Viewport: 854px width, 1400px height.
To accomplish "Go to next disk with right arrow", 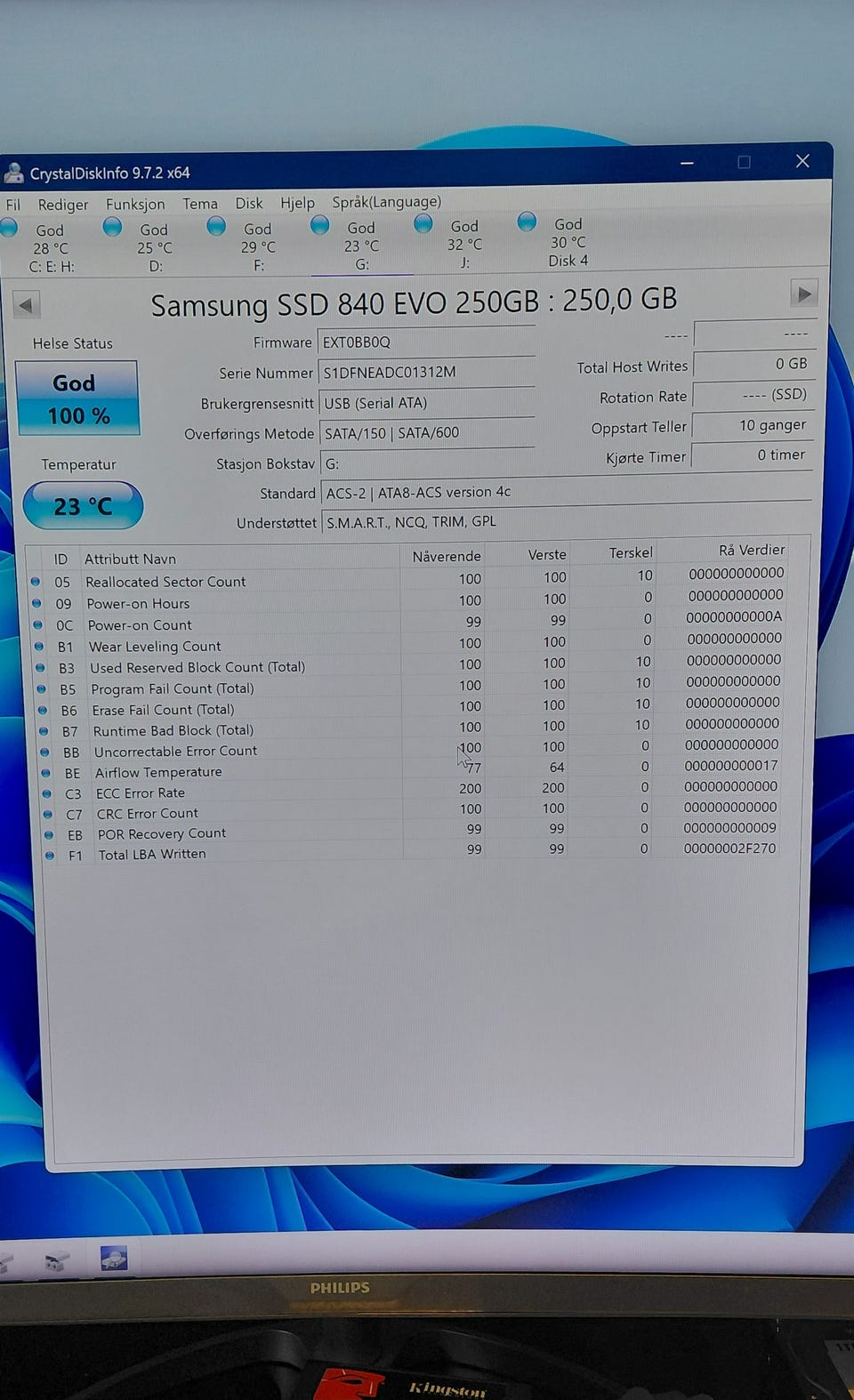I will pyautogui.click(x=804, y=294).
